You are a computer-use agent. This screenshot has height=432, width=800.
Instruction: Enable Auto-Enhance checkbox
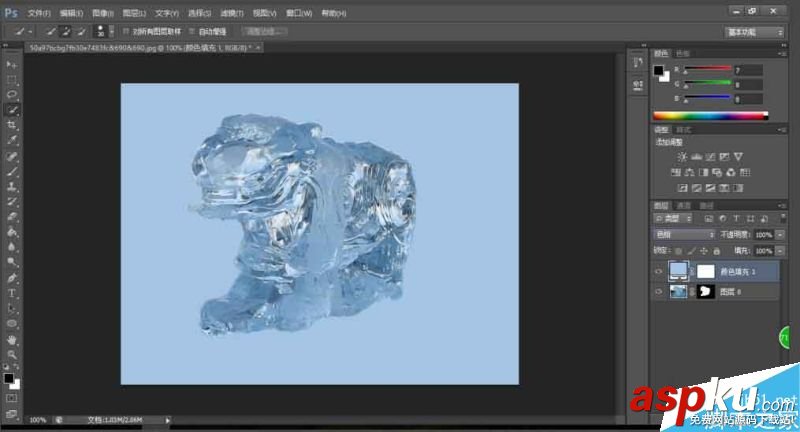192,32
